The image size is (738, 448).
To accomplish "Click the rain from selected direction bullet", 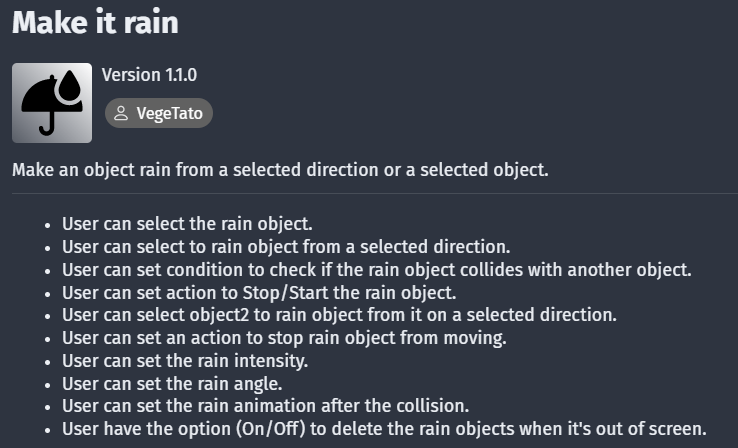I will 286,247.
